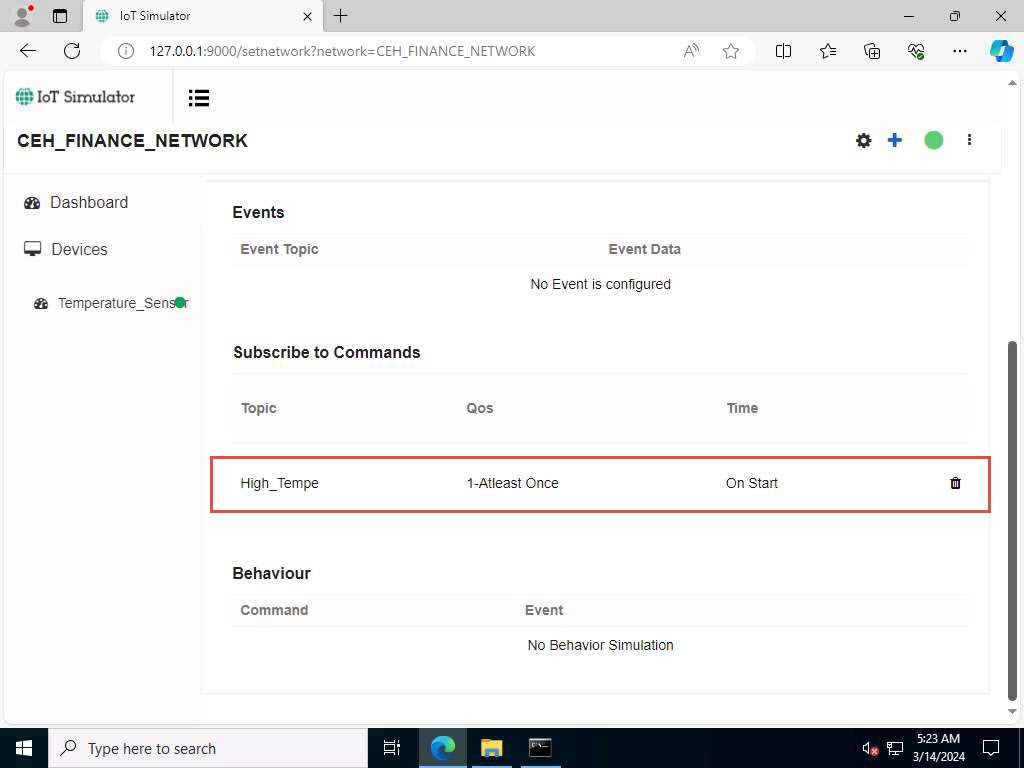1024x768 pixels.
Task: Delete the High_Tempe command subscription
Action: click(955, 483)
